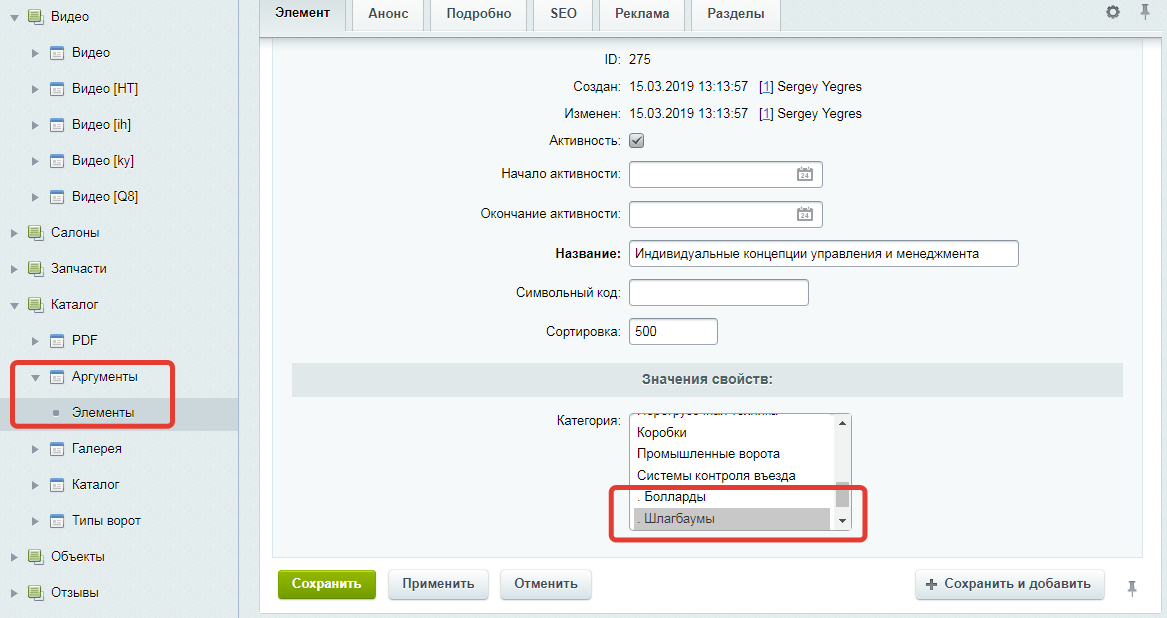The height and width of the screenshot is (618, 1167).
Task: Click the PDF infoblock icon in sidebar
Action: point(57,341)
